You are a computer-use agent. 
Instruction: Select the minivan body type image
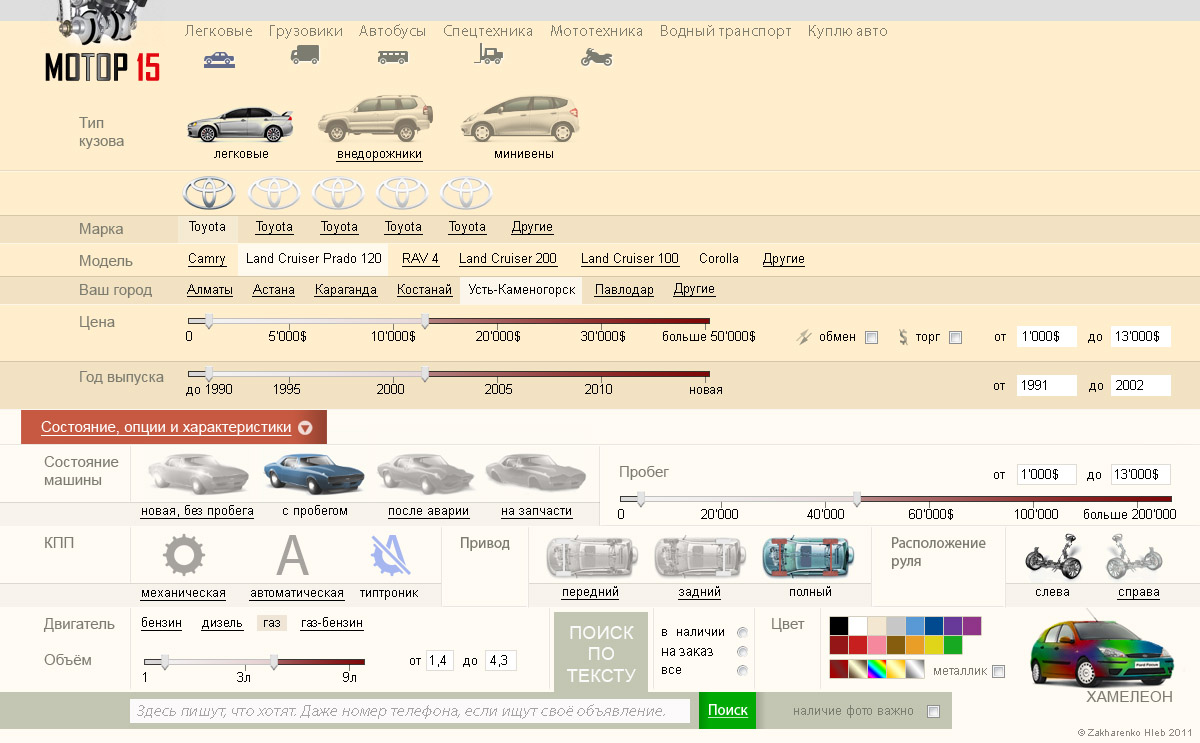click(x=520, y=120)
